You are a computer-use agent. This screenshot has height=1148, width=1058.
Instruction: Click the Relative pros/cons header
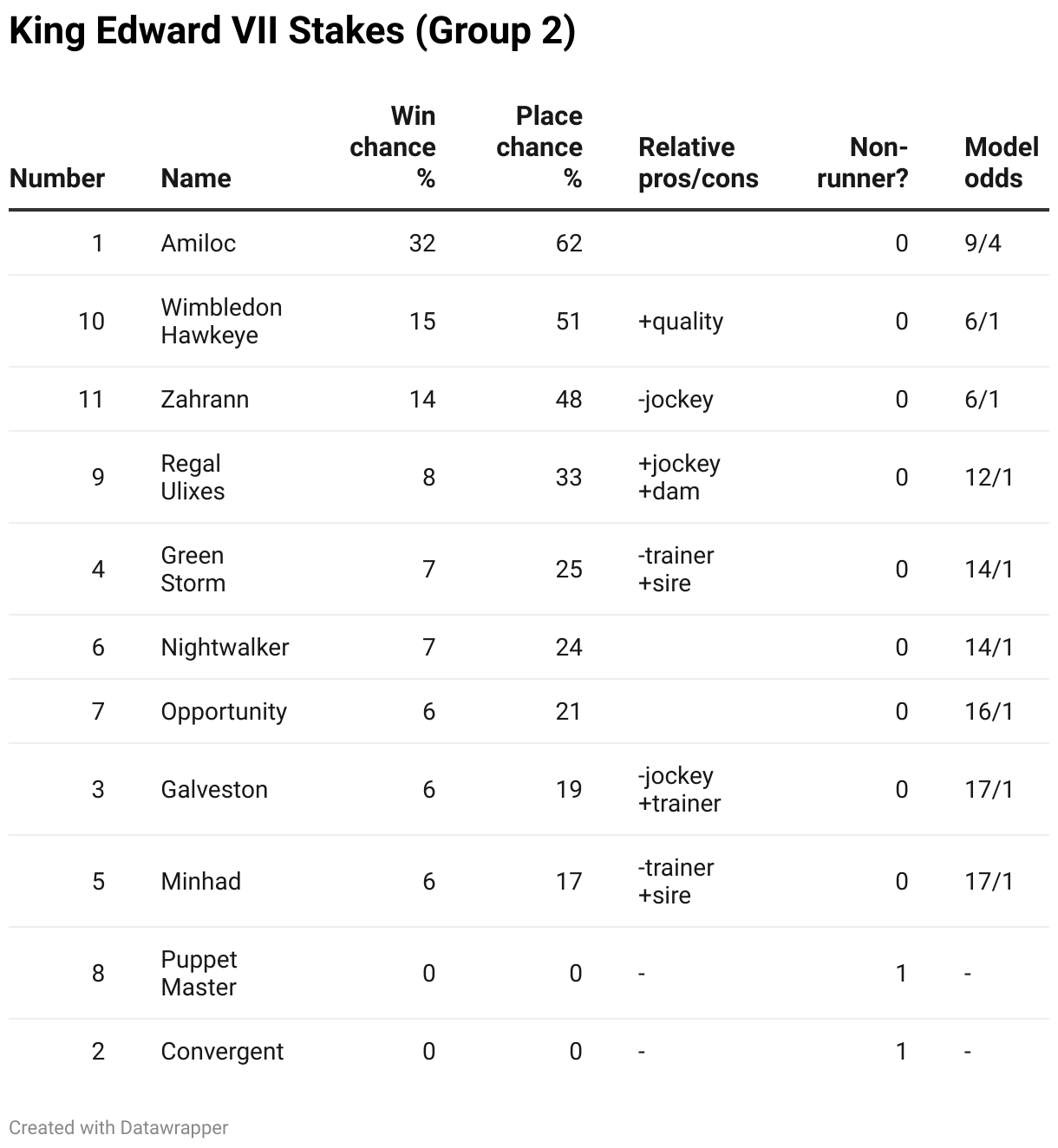click(x=698, y=163)
